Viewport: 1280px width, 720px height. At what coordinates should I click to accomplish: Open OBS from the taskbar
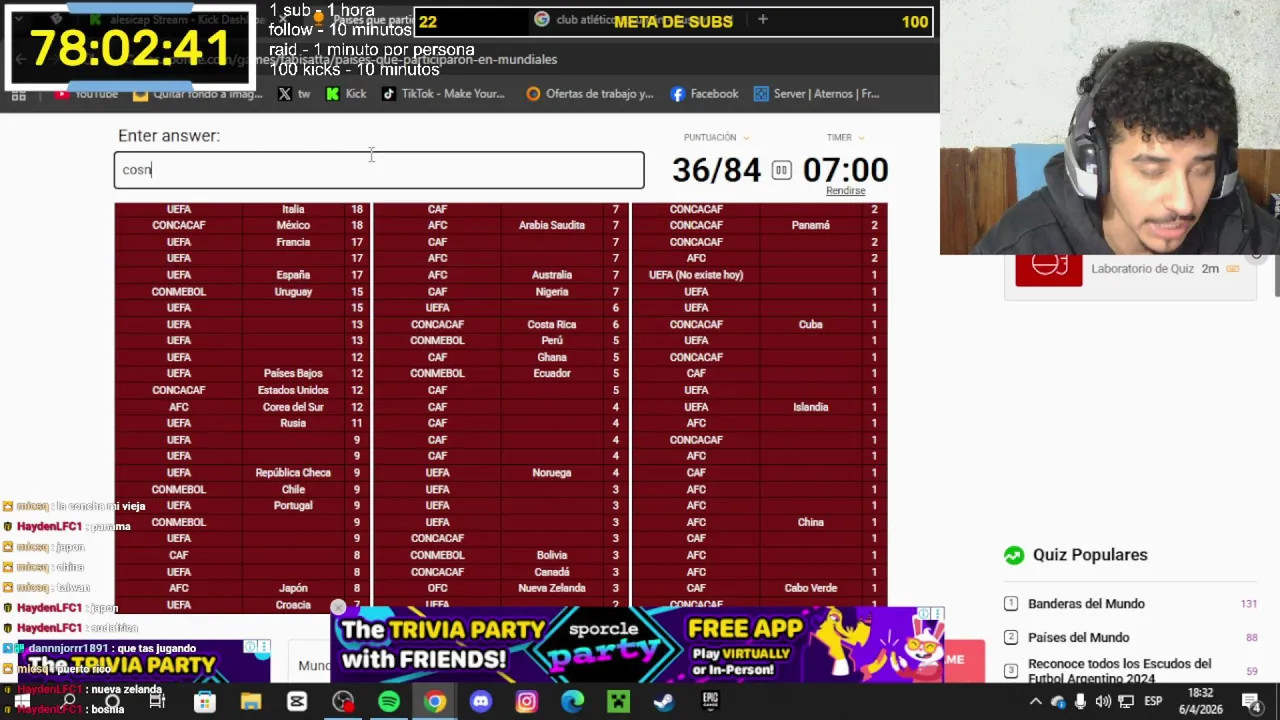343,702
